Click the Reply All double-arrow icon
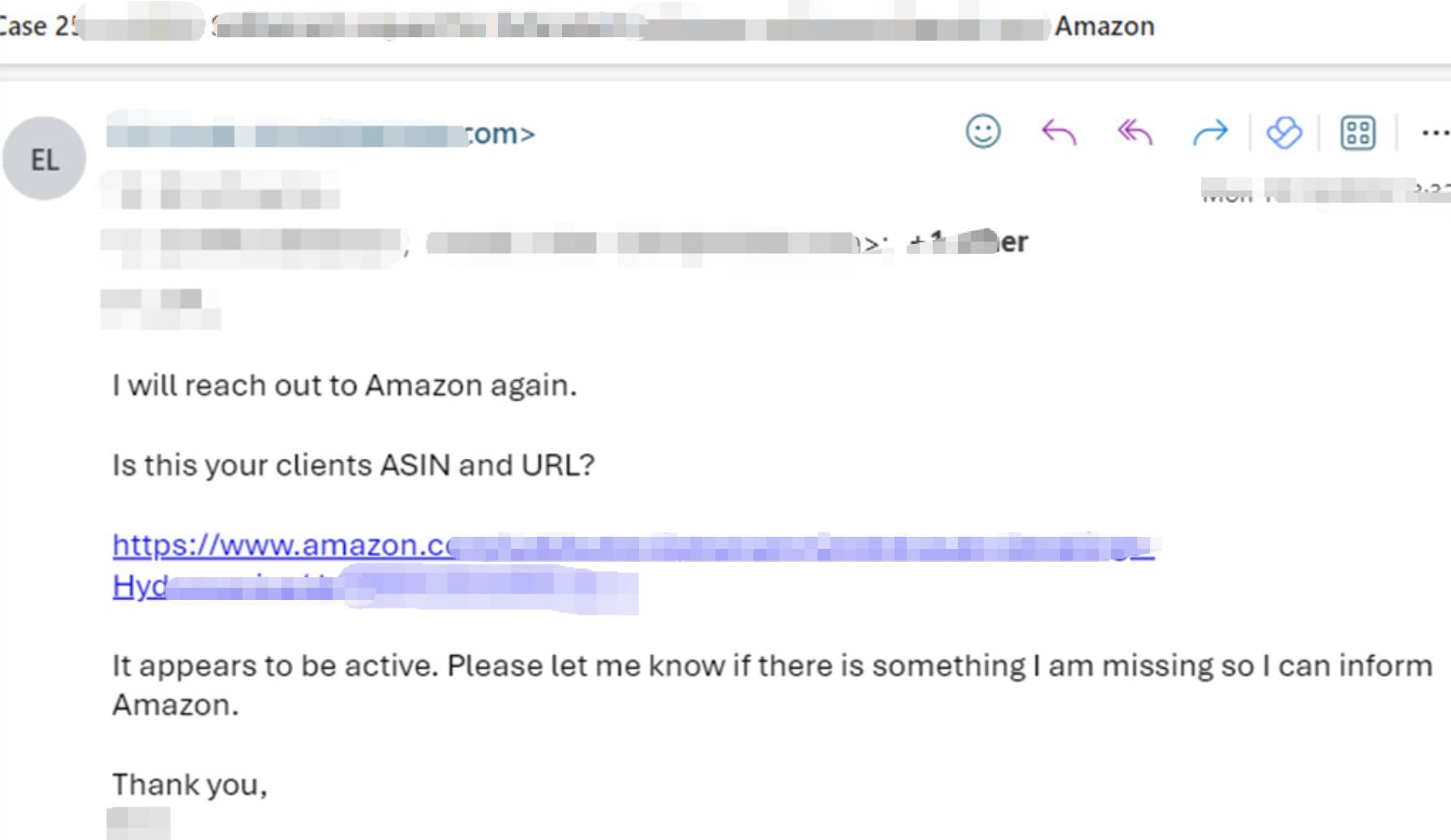Viewport: 1451px width, 840px height. [x=1135, y=131]
